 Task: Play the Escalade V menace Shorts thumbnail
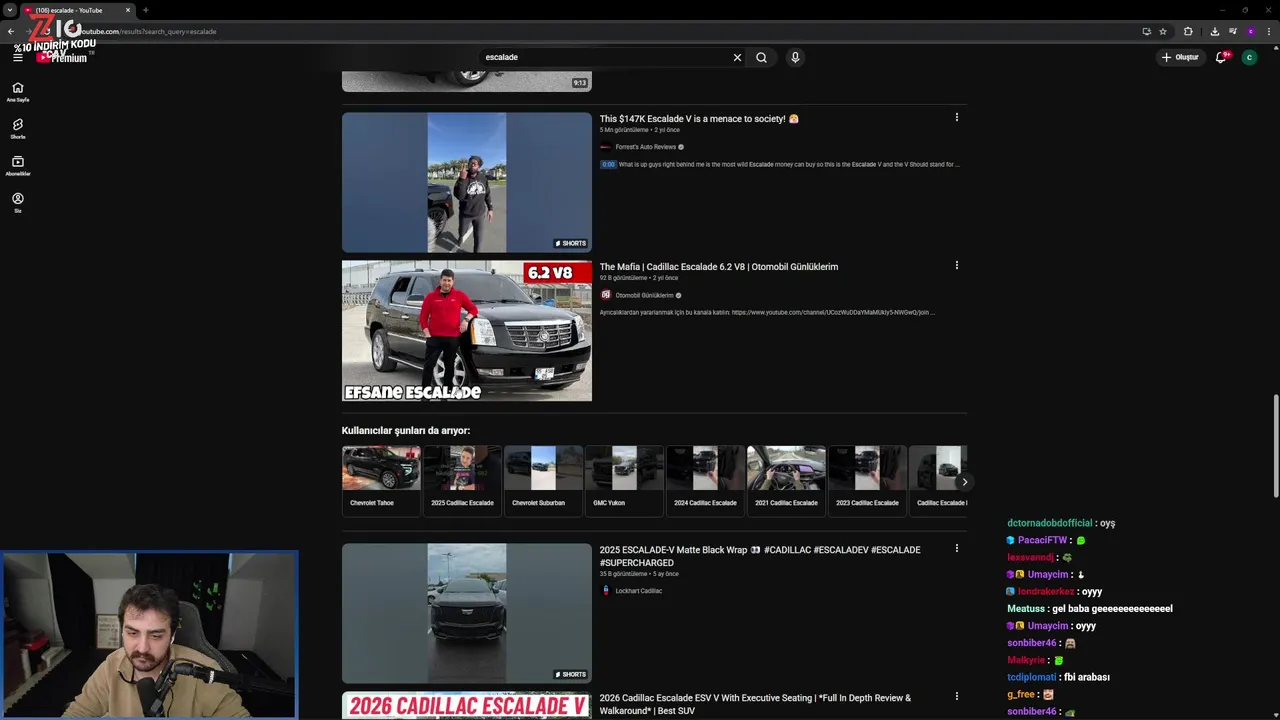[x=467, y=182]
